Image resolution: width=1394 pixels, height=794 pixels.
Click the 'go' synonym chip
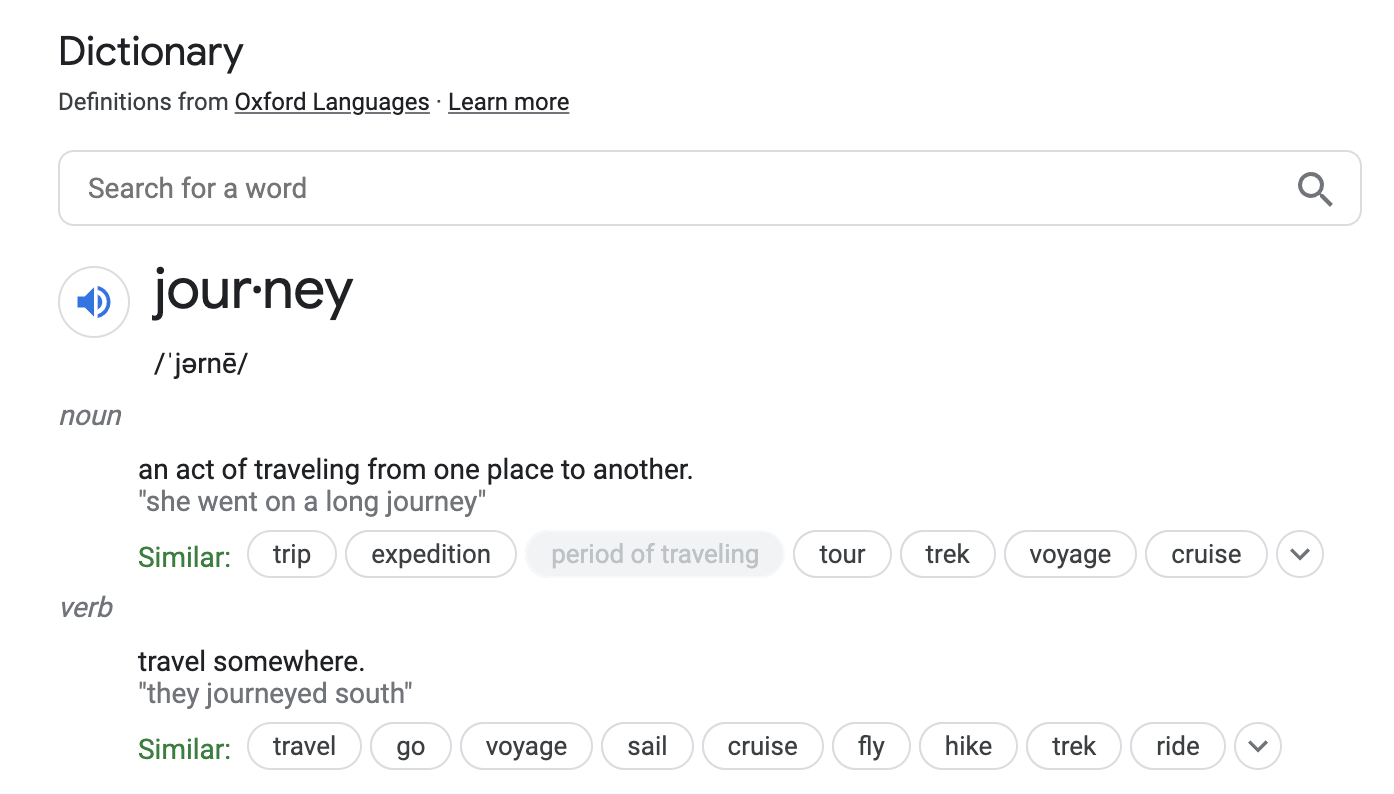(x=411, y=746)
